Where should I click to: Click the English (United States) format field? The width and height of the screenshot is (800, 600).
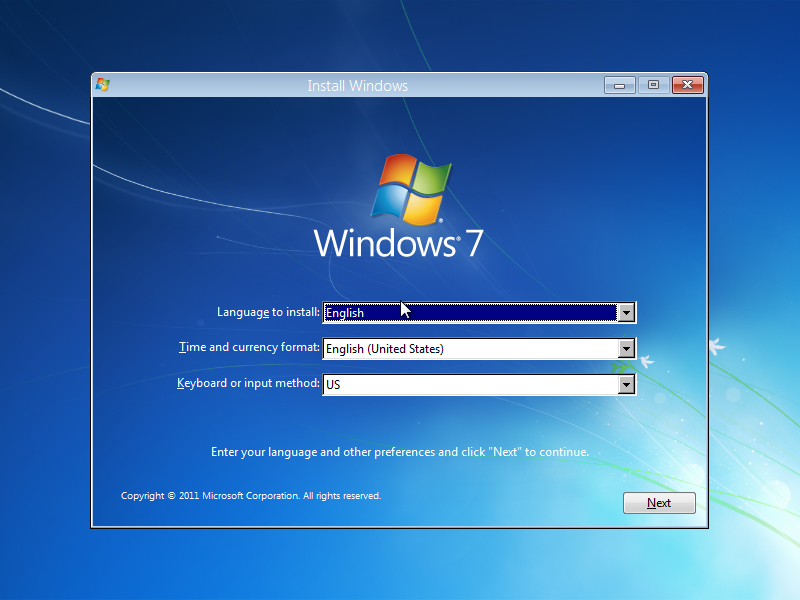point(470,349)
